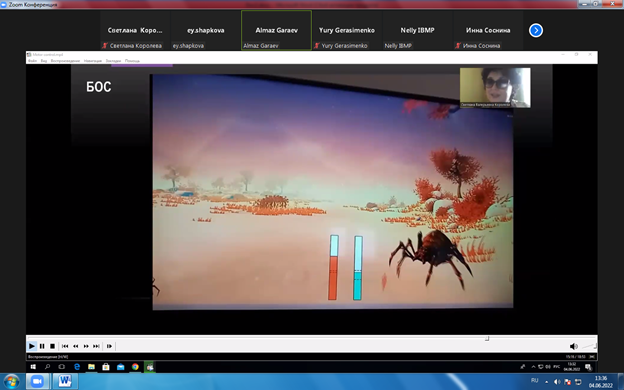Step forward one frame in the player
This screenshot has width=624, height=390.
point(109,346)
